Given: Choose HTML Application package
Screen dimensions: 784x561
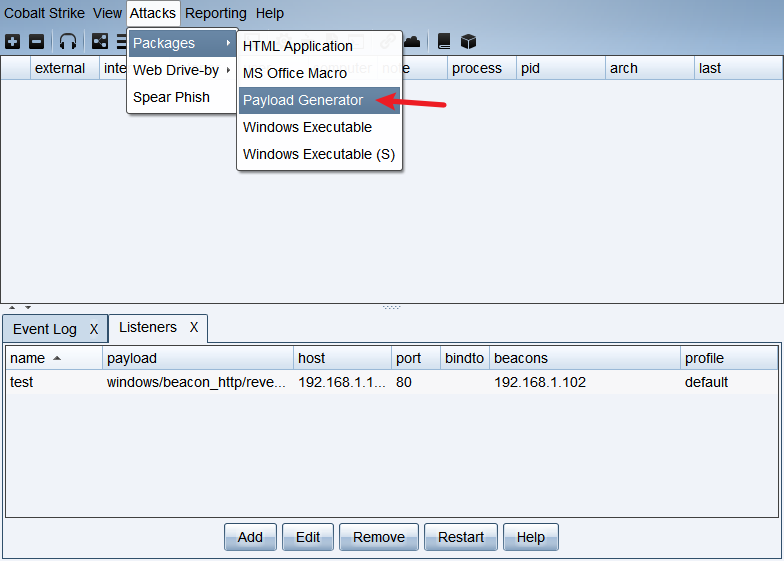Looking at the screenshot, I should [x=320, y=46].
